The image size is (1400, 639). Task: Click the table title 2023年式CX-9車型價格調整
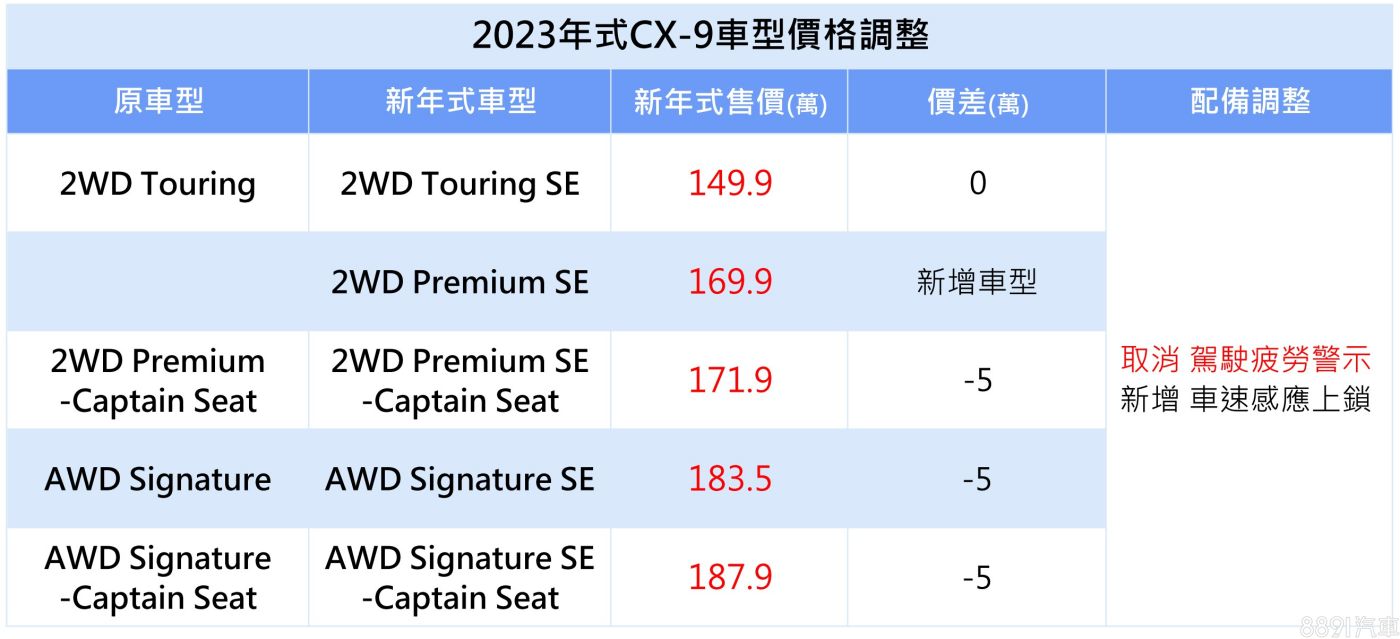(x=700, y=36)
